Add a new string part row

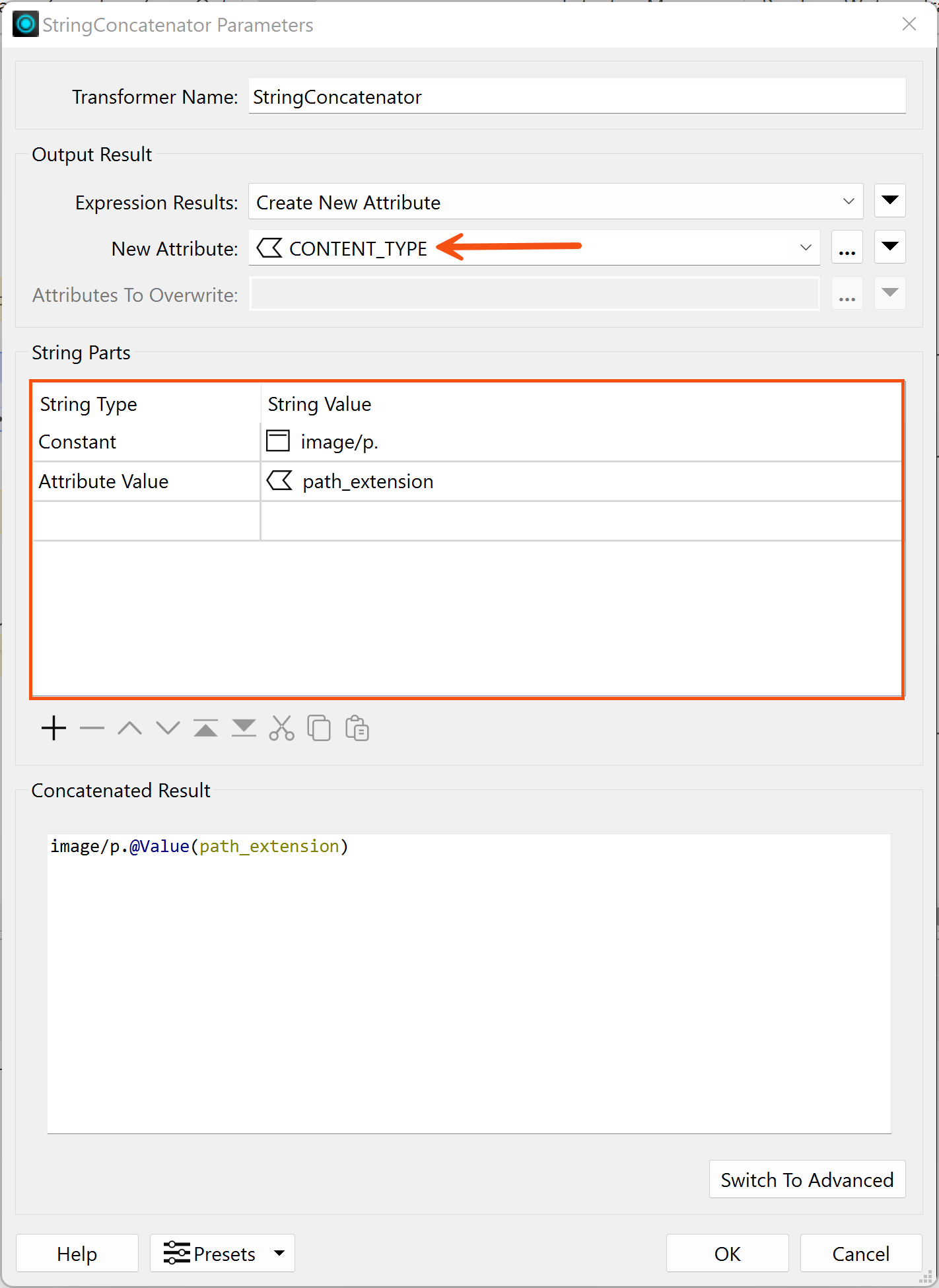tap(53, 729)
